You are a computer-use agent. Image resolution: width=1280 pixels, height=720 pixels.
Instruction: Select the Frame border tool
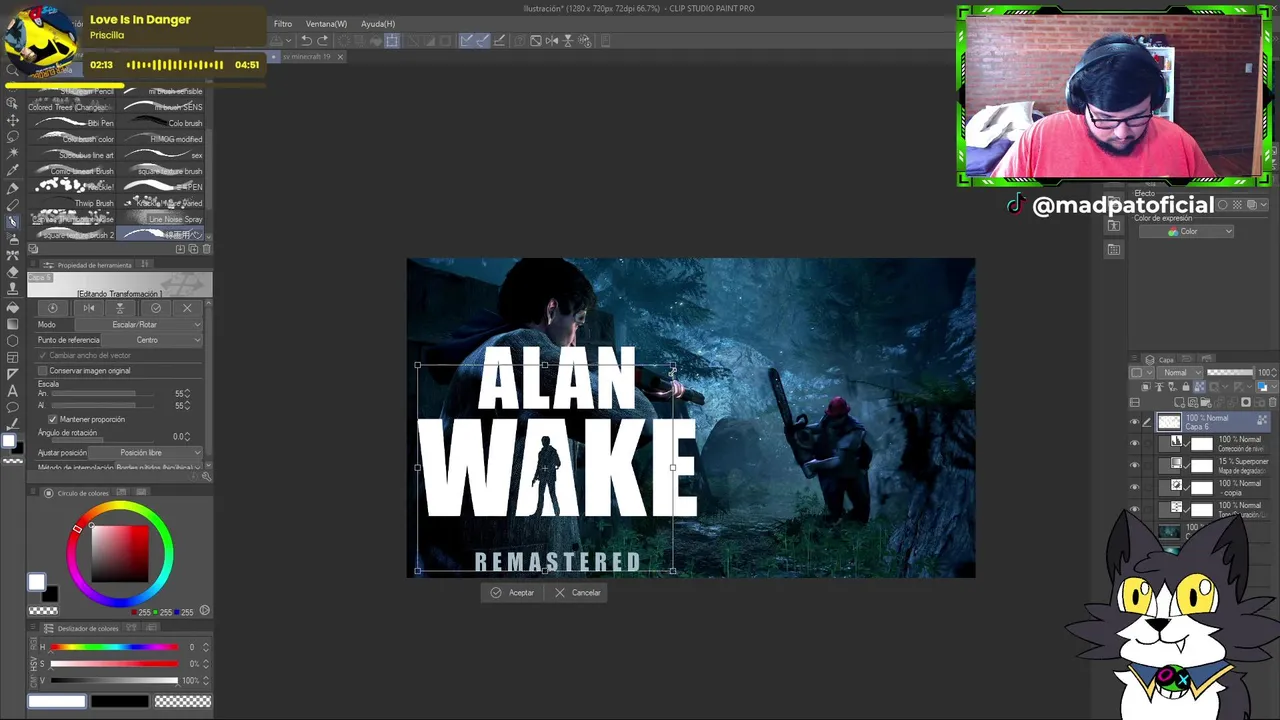[12, 358]
